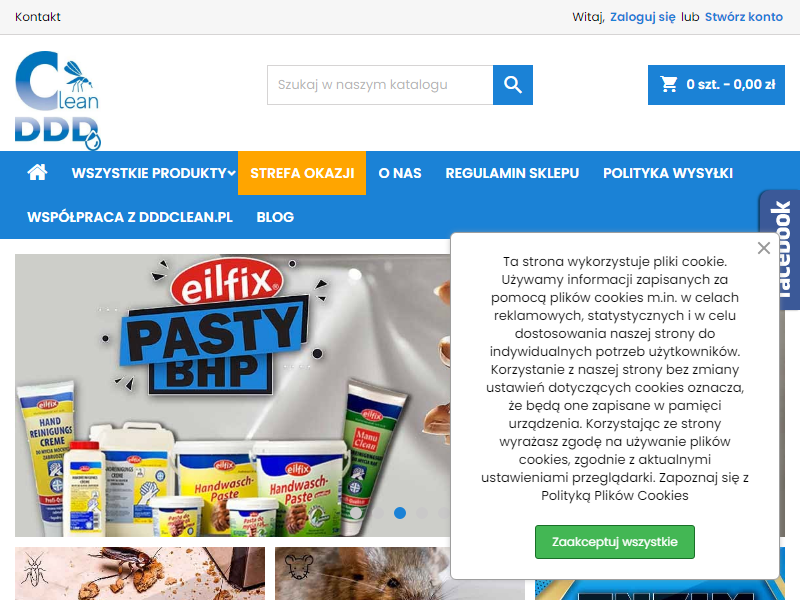This screenshot has height=600, width=800.
Task: Open the Kontakt link
Action: 38,17
